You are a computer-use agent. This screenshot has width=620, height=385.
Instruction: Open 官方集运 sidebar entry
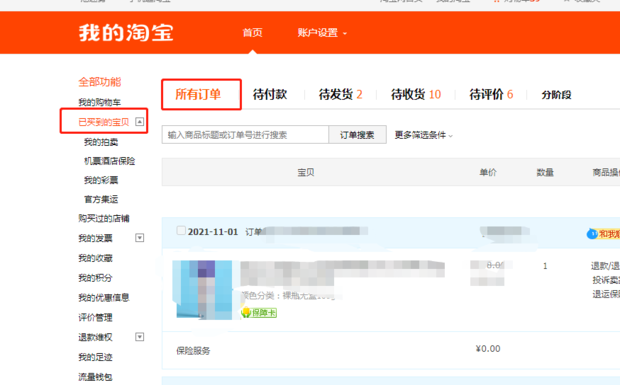[101, 199]
